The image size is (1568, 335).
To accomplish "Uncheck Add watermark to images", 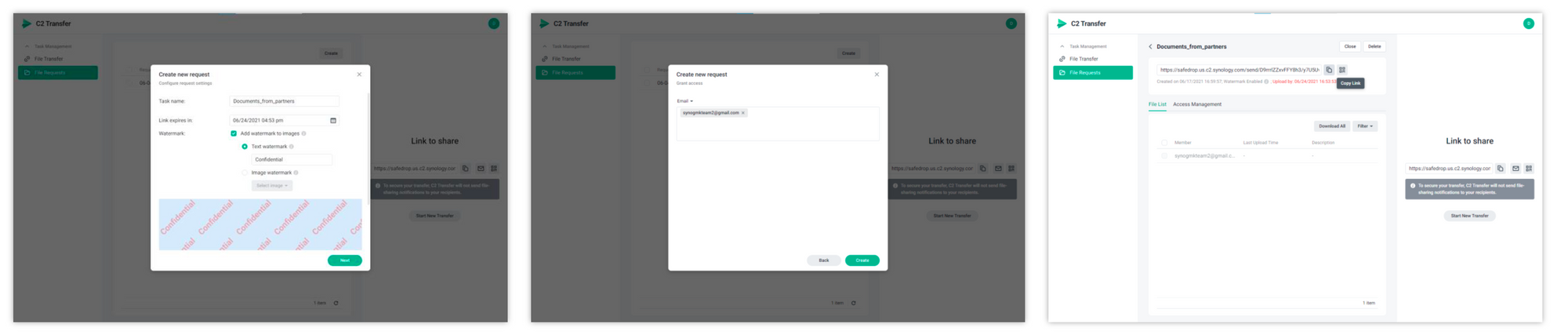I will pos(234,133).
